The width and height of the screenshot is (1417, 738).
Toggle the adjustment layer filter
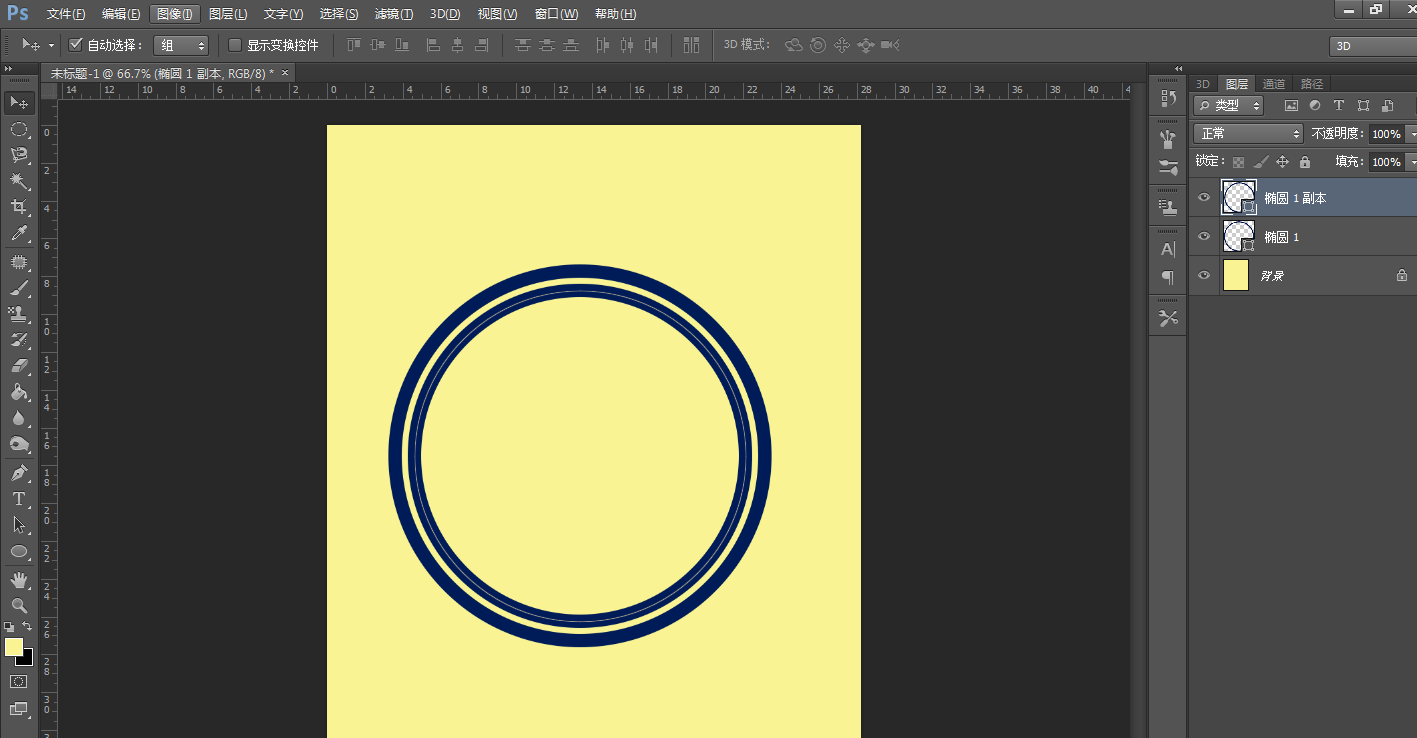pyautogui.click(x=1315, y=105)
